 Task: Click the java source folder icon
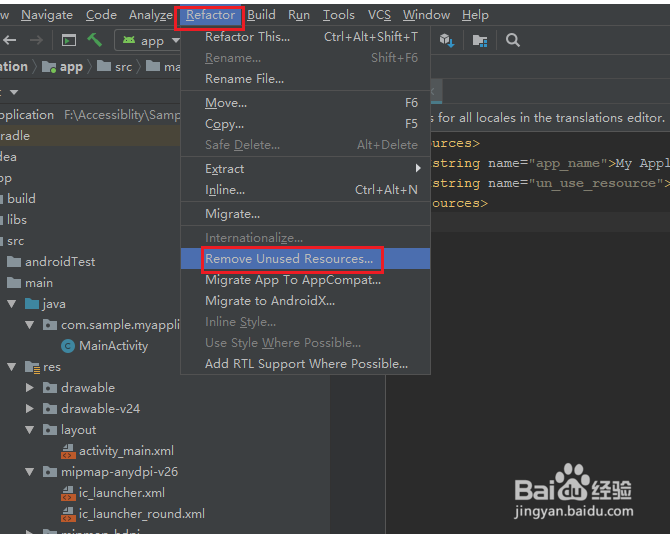pyautogui.click(x=32, y=304)
